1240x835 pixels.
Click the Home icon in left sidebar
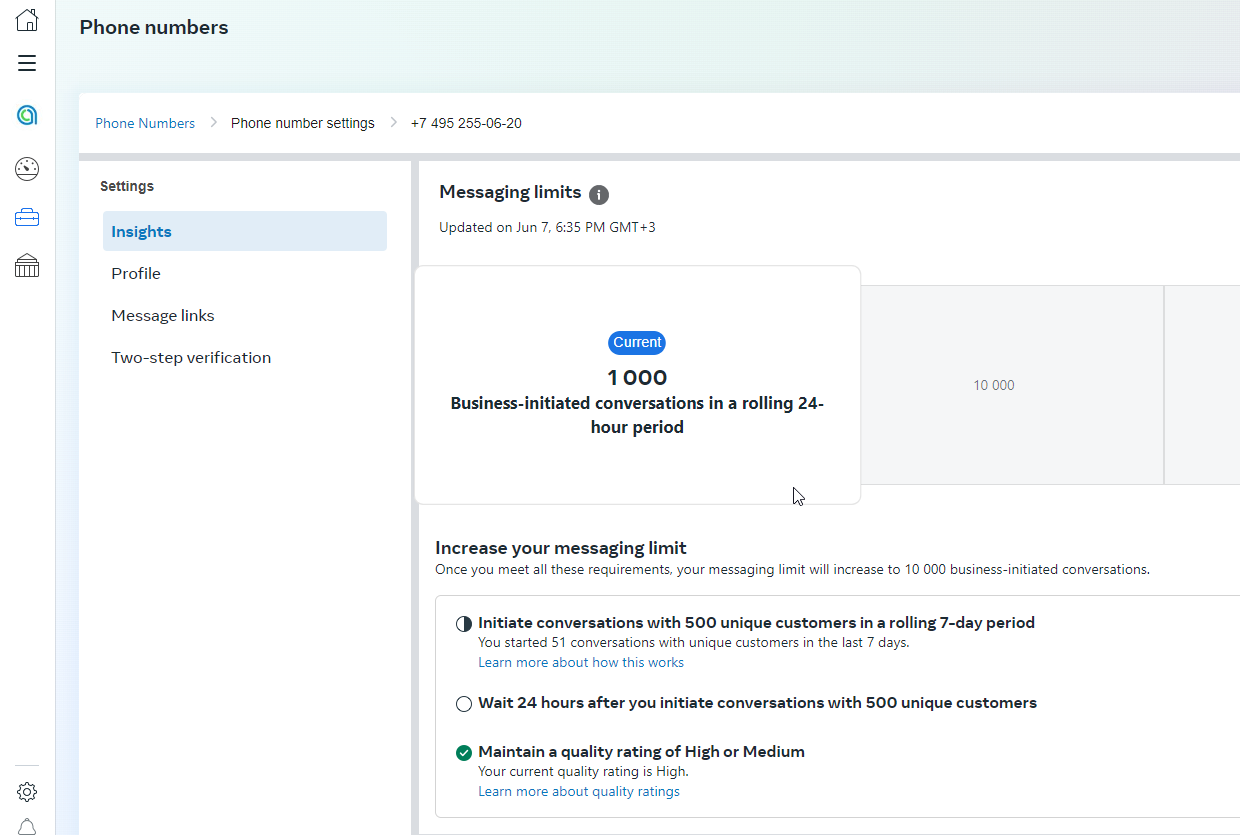tap(27, 20)
